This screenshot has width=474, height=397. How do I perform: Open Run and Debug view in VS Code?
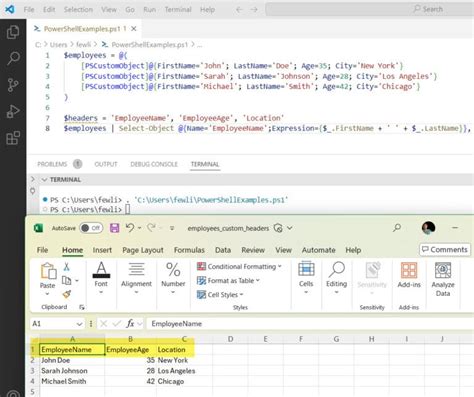pyautogui.click(x=13, y=111)
